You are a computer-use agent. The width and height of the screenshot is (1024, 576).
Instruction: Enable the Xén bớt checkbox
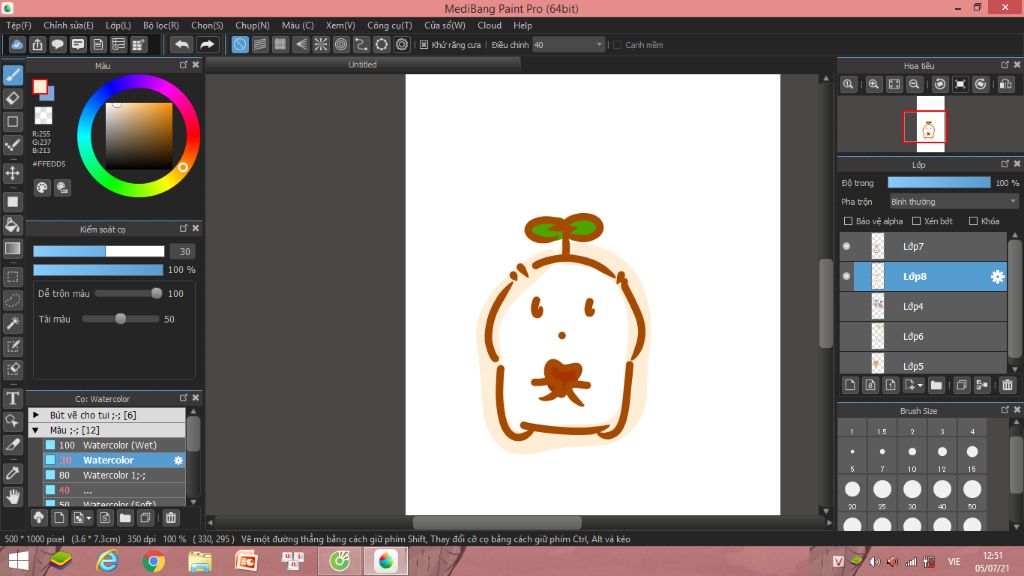(x=916, y=221)
